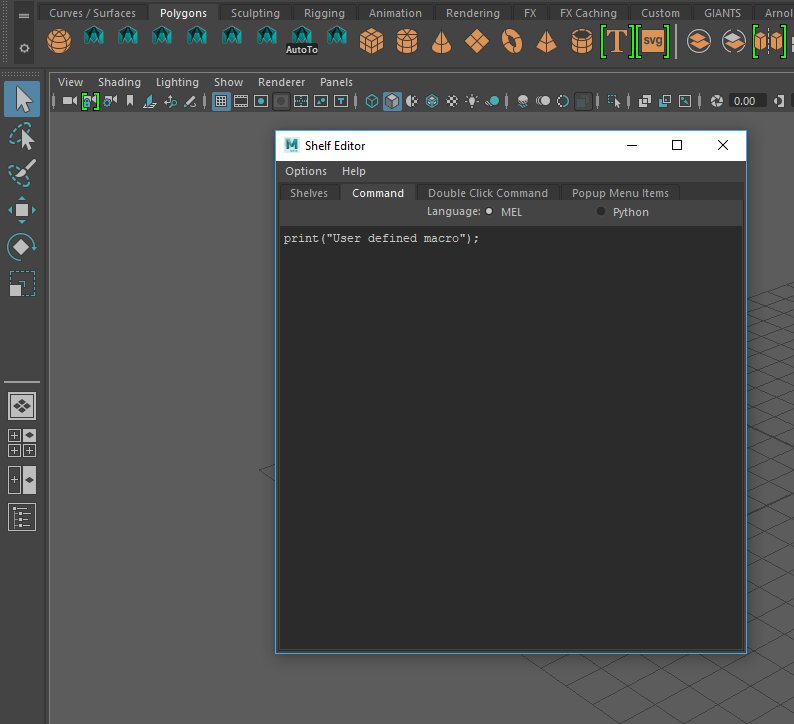
Task: Click in the command text editor
Action: pyautogui.click(x=510, y=430)
